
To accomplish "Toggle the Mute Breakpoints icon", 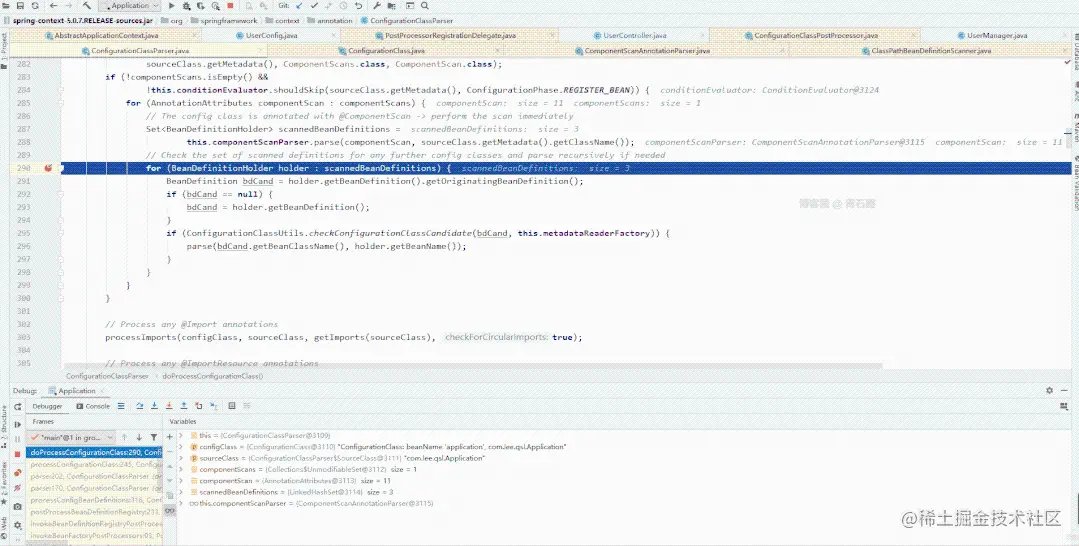I will [18, 487].
